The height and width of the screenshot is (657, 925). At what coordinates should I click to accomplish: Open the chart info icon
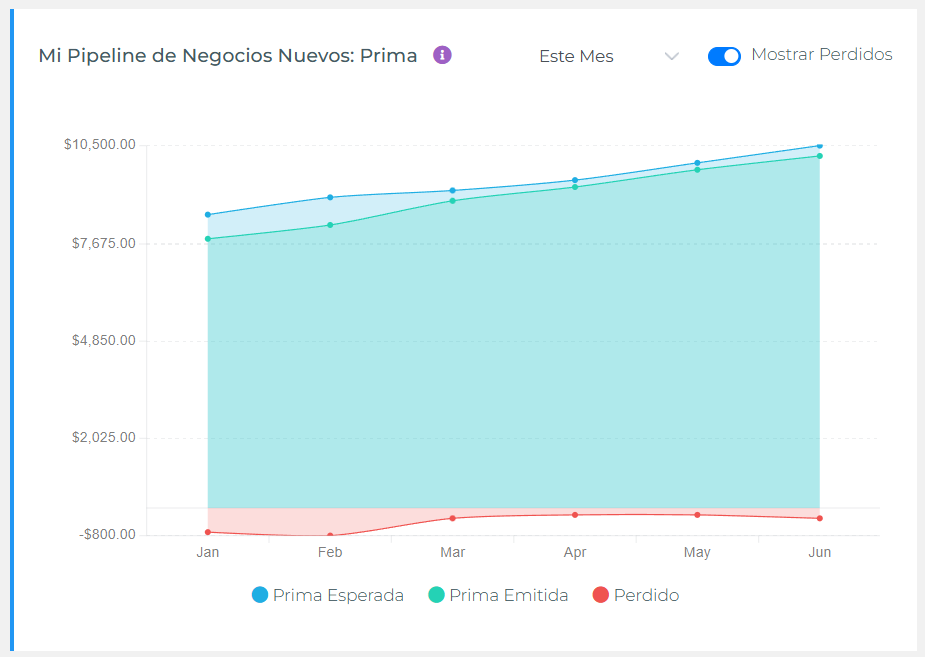point(442,55)
